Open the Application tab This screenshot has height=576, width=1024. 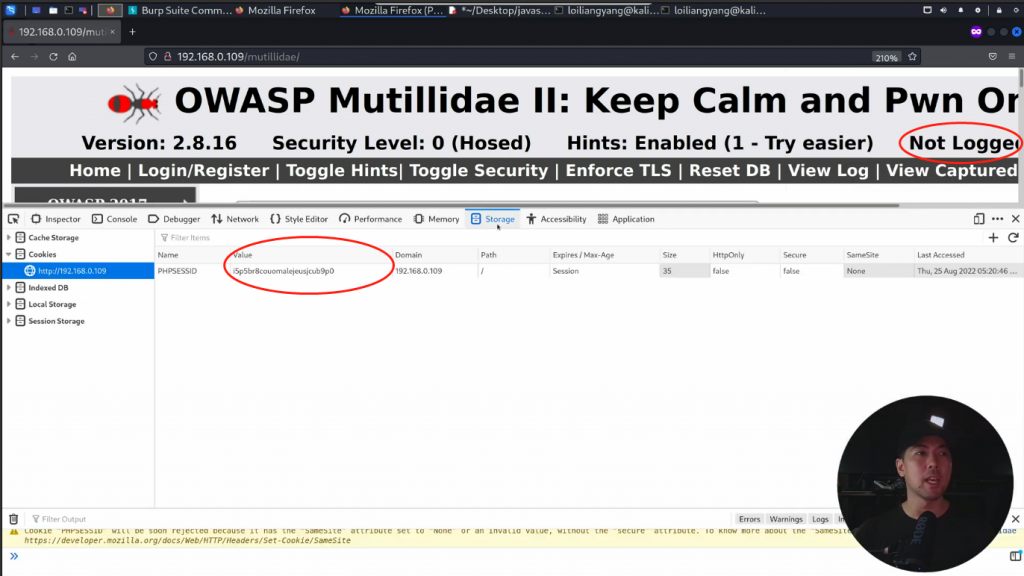tap(626, 219)
